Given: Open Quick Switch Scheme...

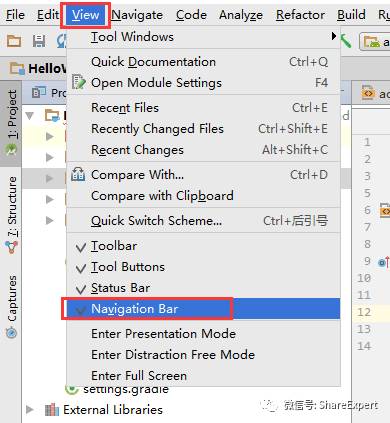Looking at the screenshot, I should (203, 221).
